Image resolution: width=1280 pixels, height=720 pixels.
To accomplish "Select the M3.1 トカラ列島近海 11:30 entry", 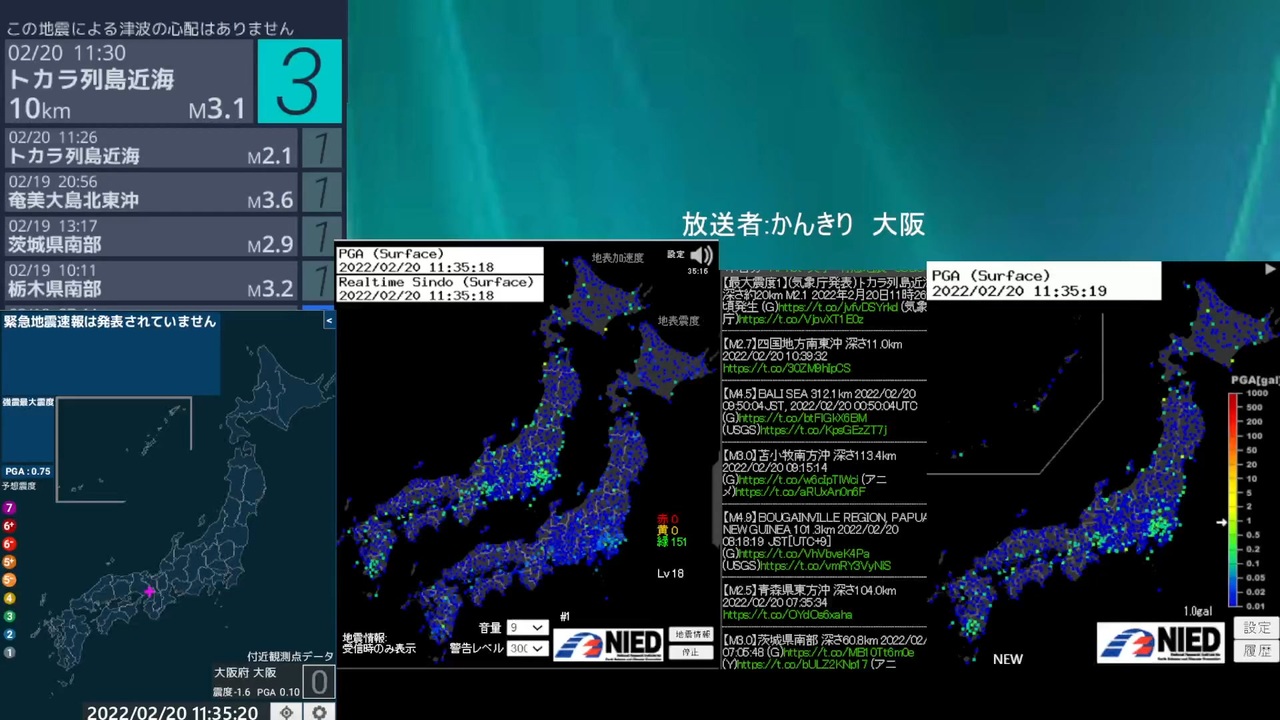I will tap(173, 82).
